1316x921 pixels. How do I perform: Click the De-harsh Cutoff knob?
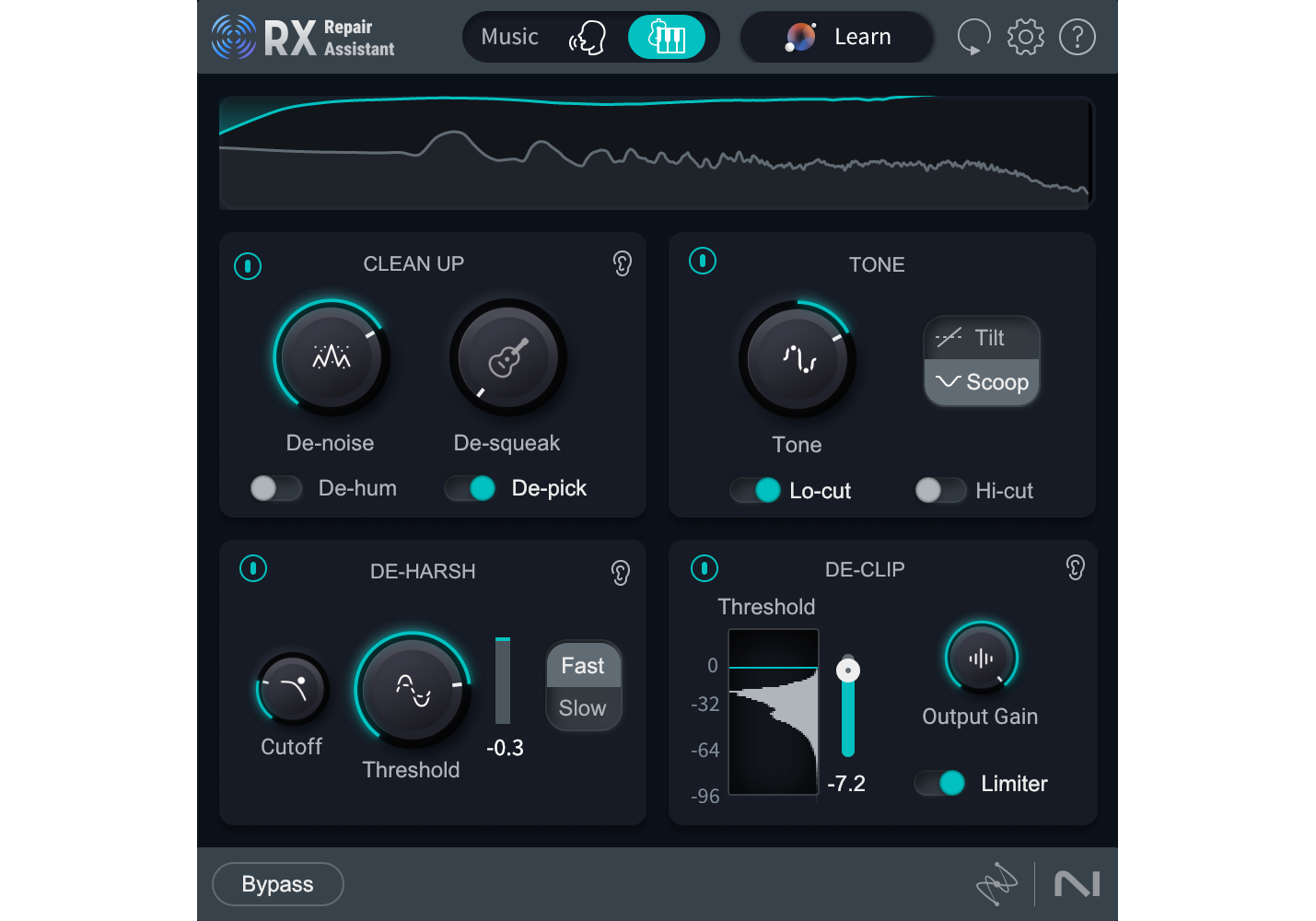tap(293, 689)
